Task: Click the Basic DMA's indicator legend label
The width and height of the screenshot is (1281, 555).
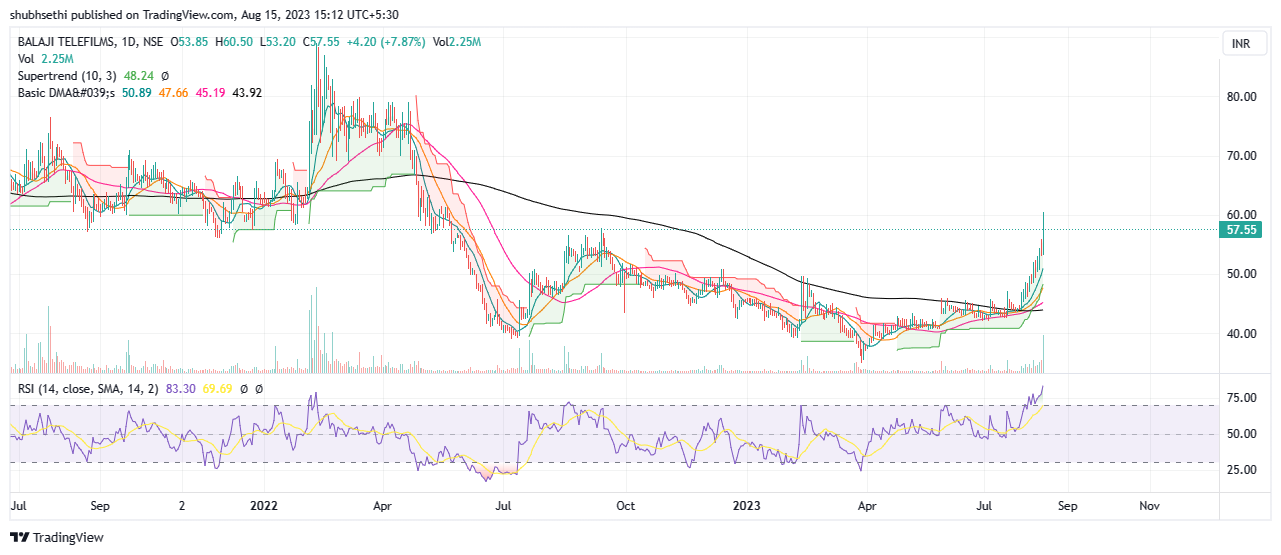Action: click(66, 92)
